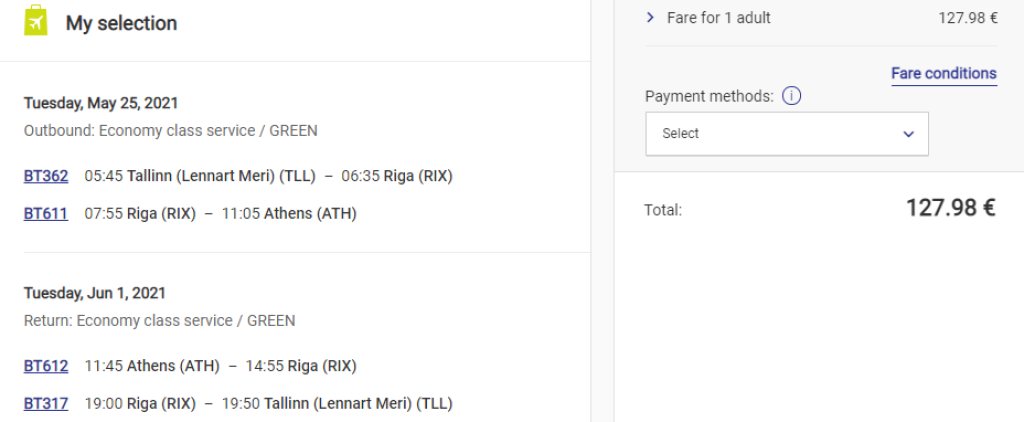This screenshot has height=422, width=1024.
Task: Select the Tuesday, Jun 1, 2021 date heading
Action: point(95,293)
